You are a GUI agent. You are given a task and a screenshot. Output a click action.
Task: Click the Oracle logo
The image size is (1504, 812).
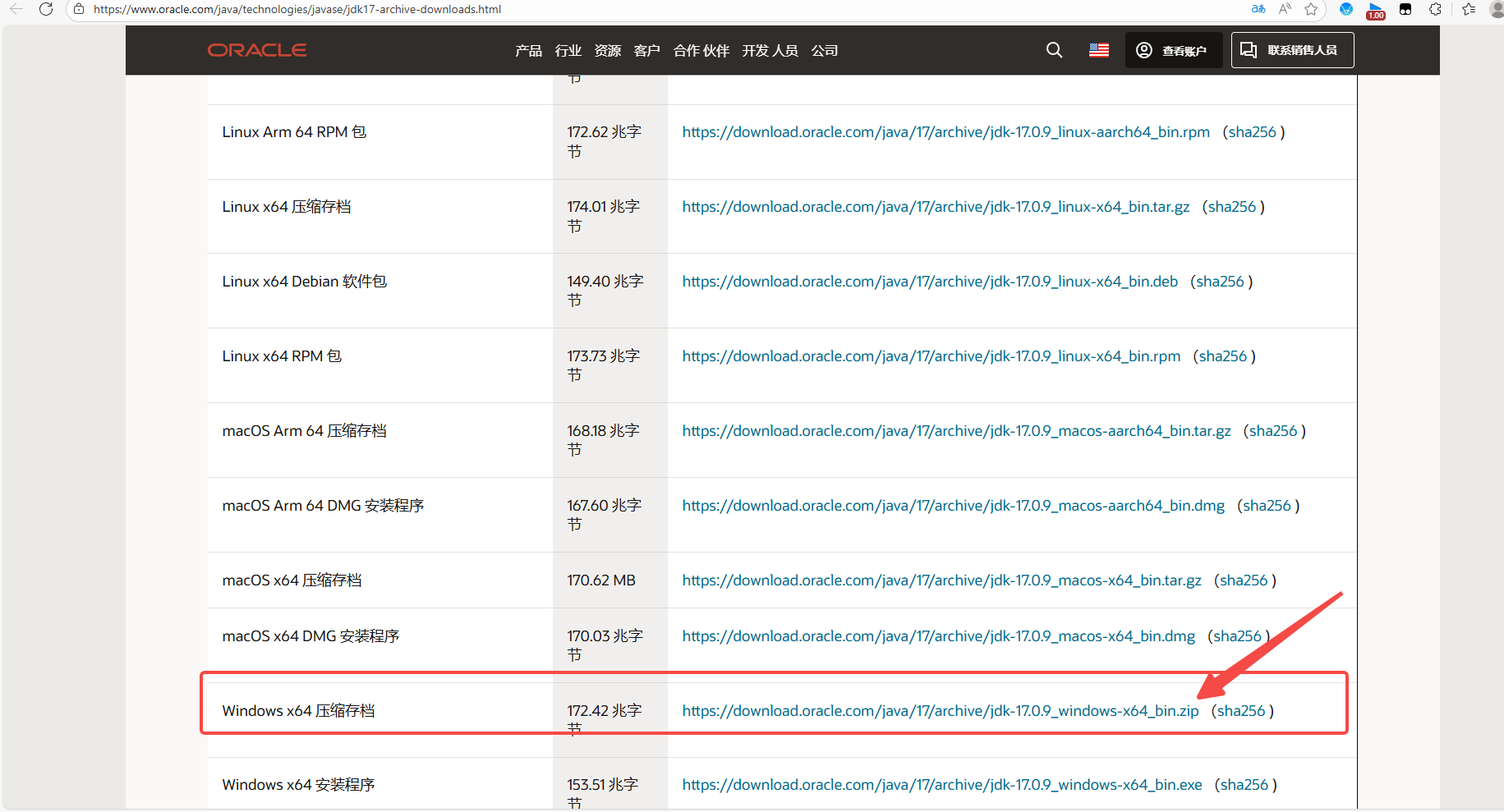click(x=257, y=50)
